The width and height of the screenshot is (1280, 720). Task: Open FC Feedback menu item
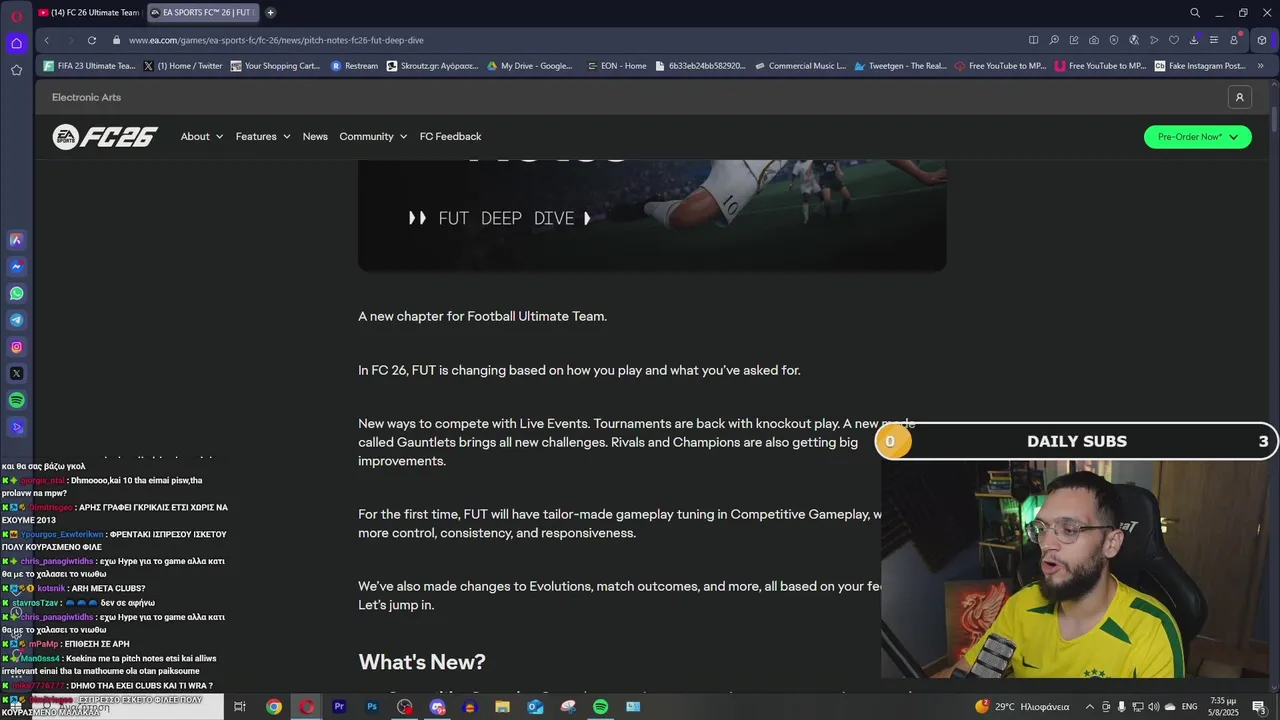pos(450,137)
